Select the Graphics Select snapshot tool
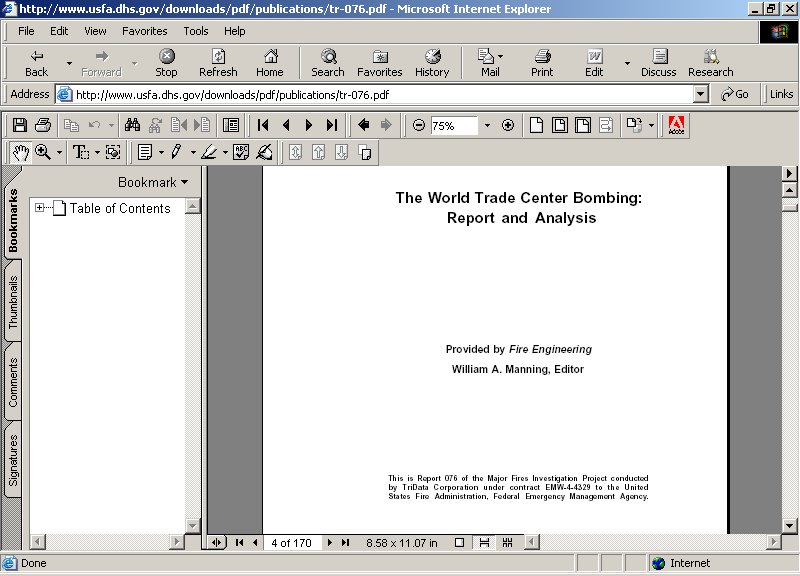Screen dimensions: 800x576 pyautogui.click(x=113, y=152)
